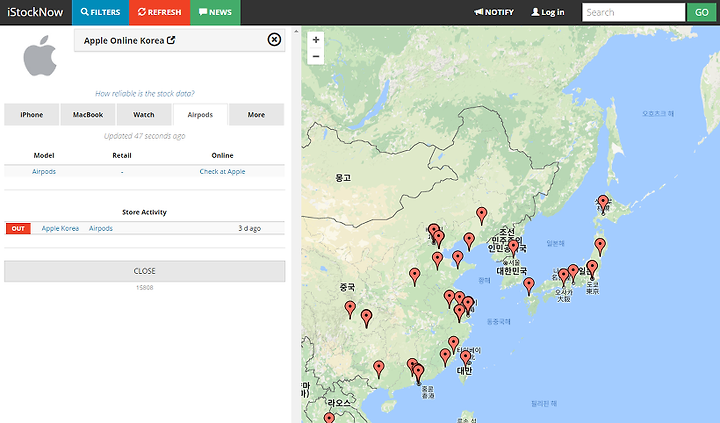Screen dimensions: 720x423
Task: Click the '3 d ago' activity time
Action: [x=249, y=228]
